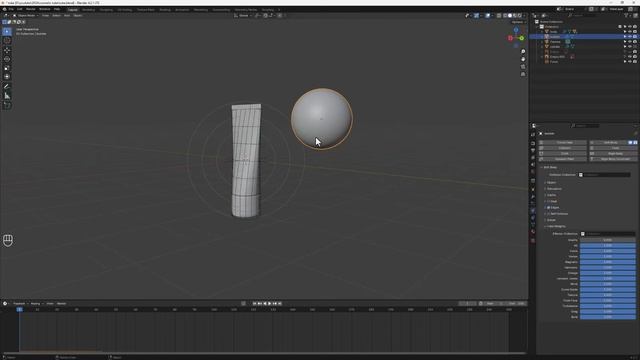Image resolution: width=640 pixels, height=360 pixels.
Task: Toggle auto keying record button in timeline
Action: pyautogui.click(x=243, y=303)
